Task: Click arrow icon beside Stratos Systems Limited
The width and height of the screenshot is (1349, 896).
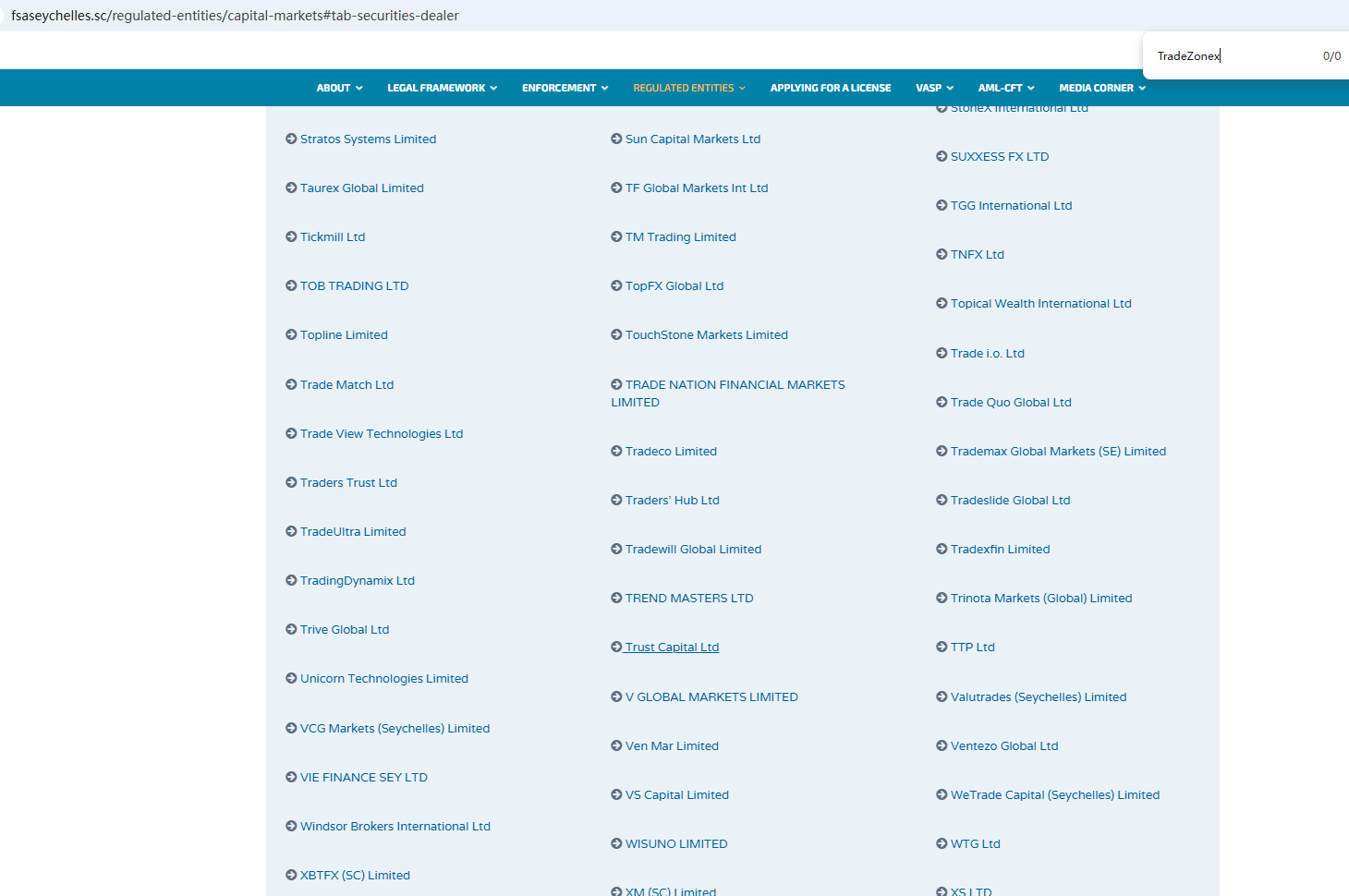Action: point(291,139)
